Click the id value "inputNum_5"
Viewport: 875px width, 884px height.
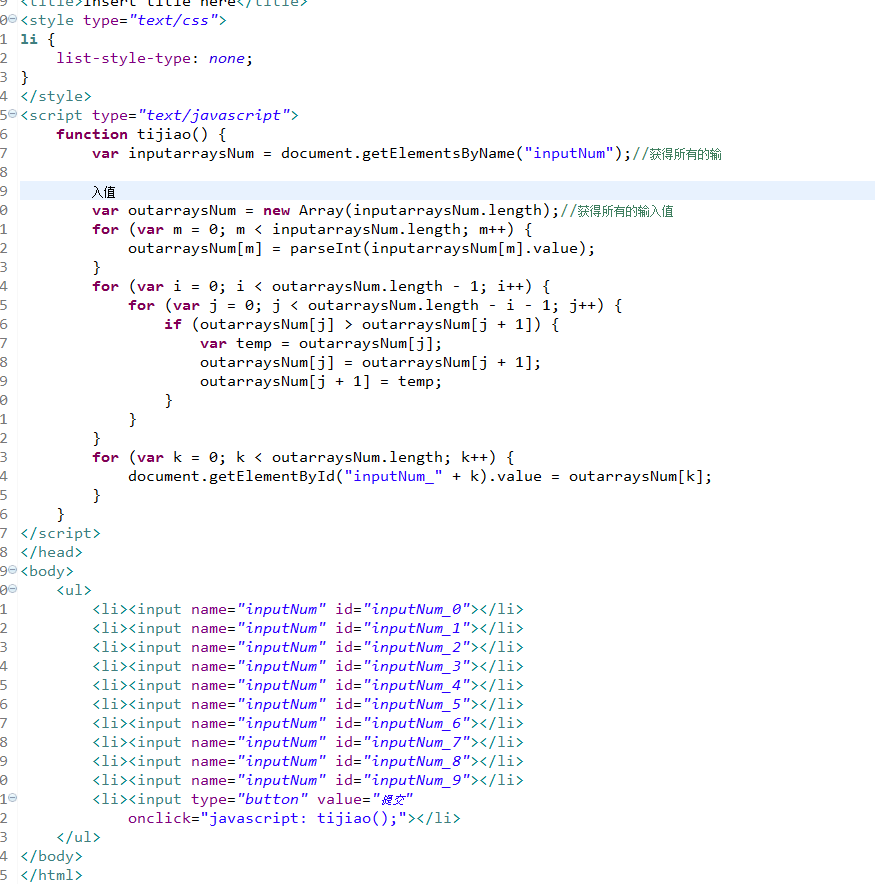[417, 705]
